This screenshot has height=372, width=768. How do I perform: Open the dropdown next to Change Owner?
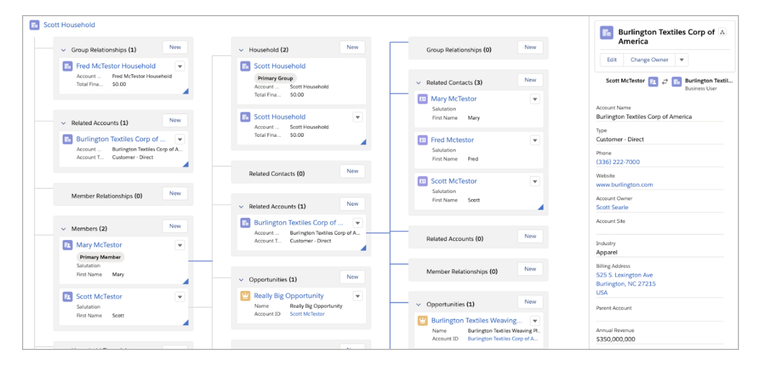[681, 60]
